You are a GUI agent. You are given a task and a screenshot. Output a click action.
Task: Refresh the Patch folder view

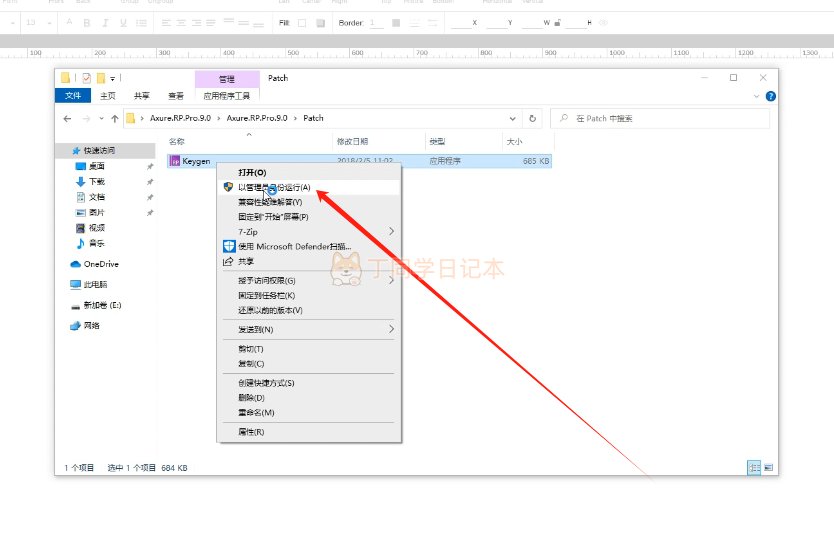[533, 118]
